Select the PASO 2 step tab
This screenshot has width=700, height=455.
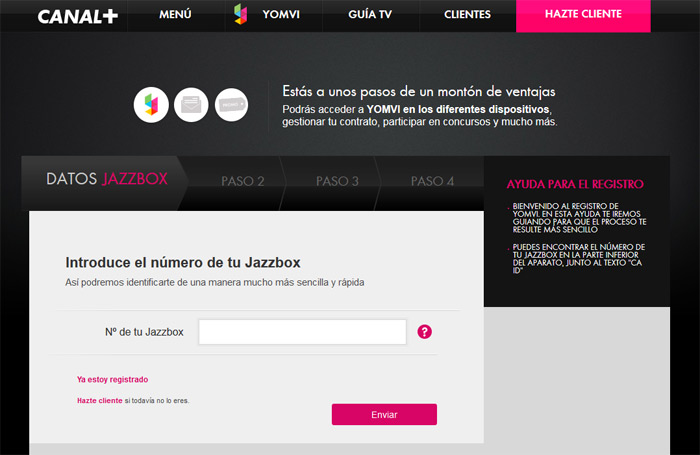tap(242, 181)
